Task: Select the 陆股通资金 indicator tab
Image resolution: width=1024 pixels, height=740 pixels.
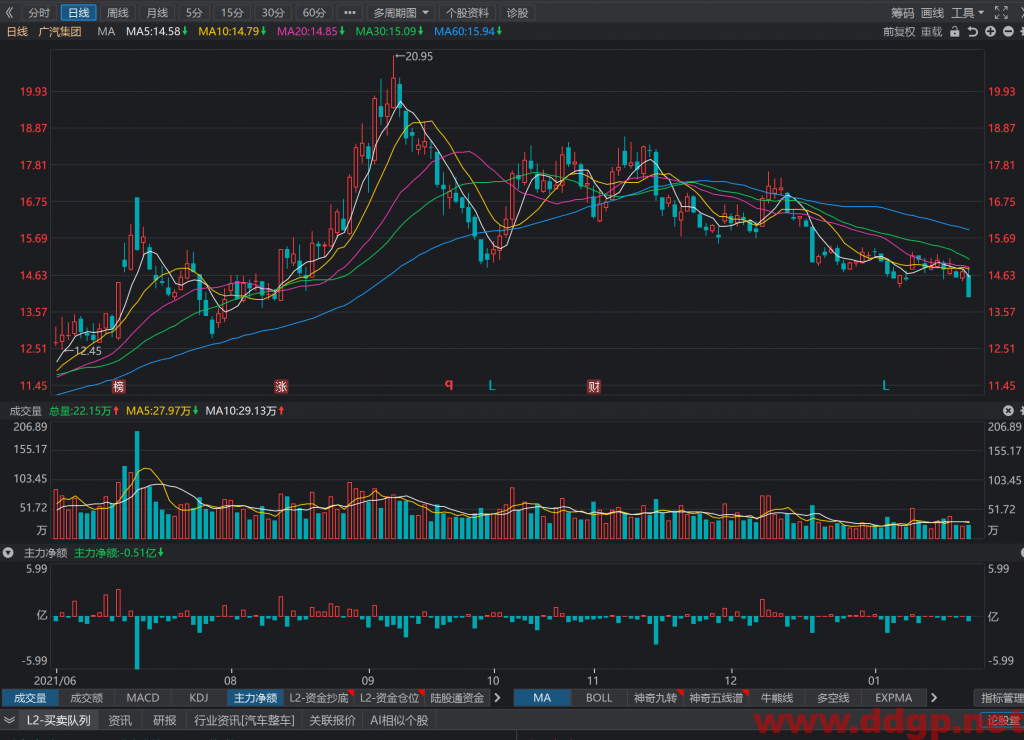Action: pyautogui.click(x=457, y=698)
